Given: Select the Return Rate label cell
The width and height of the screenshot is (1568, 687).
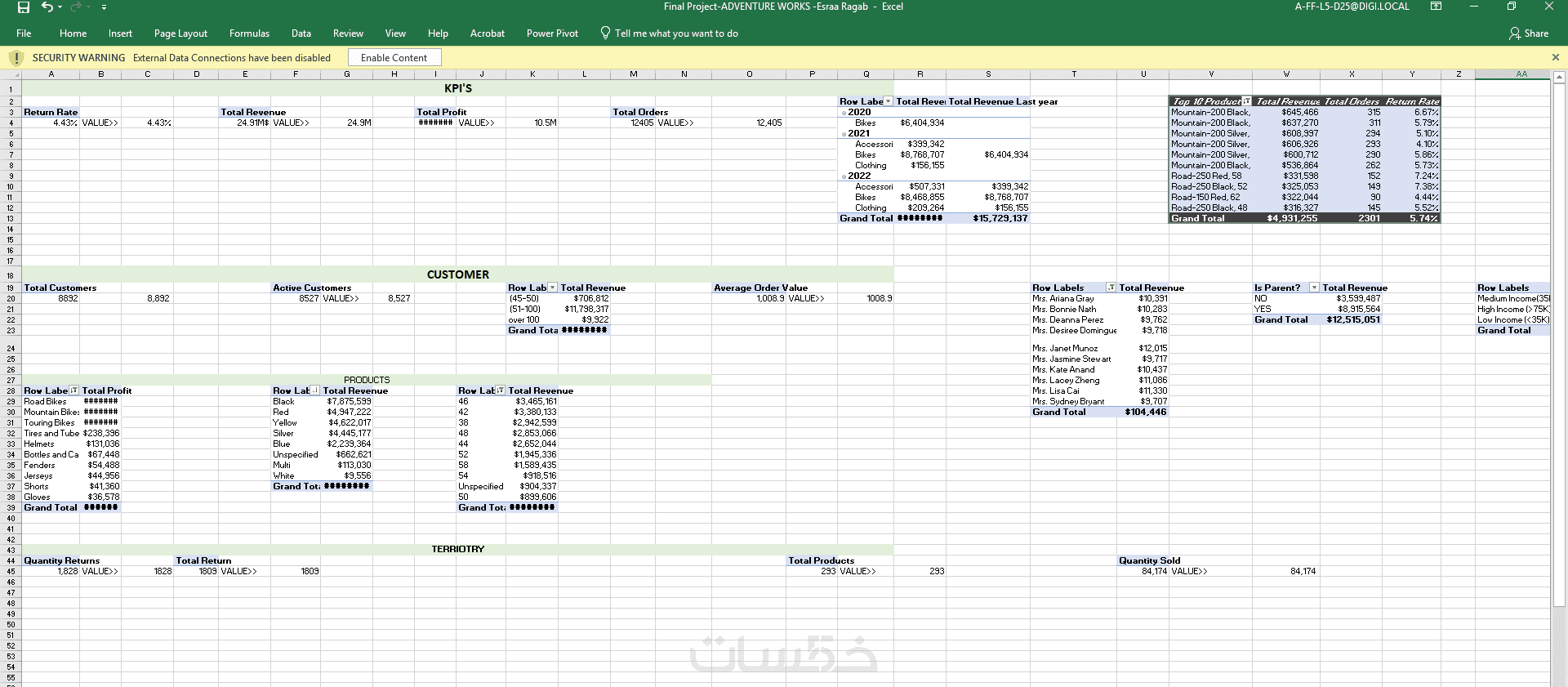Looking at the screenshot, I should tap(51, 113).
